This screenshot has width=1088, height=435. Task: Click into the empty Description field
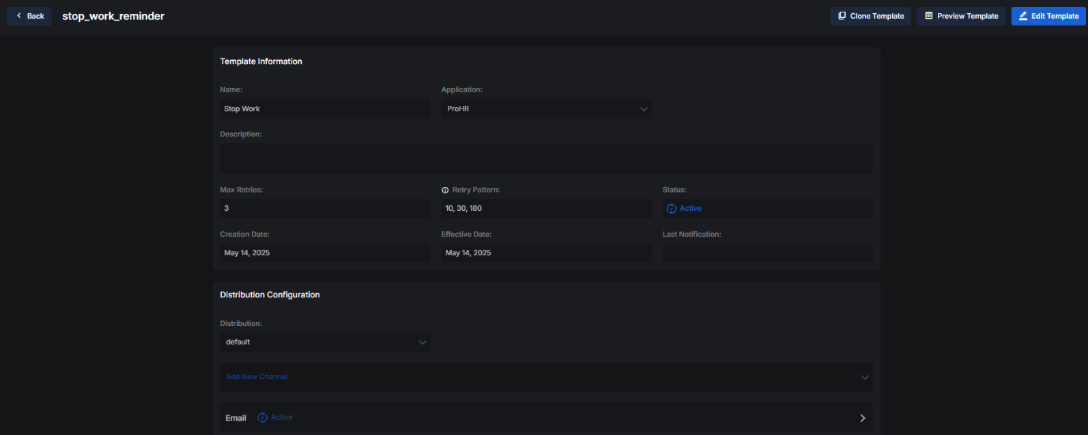[546, 157]
